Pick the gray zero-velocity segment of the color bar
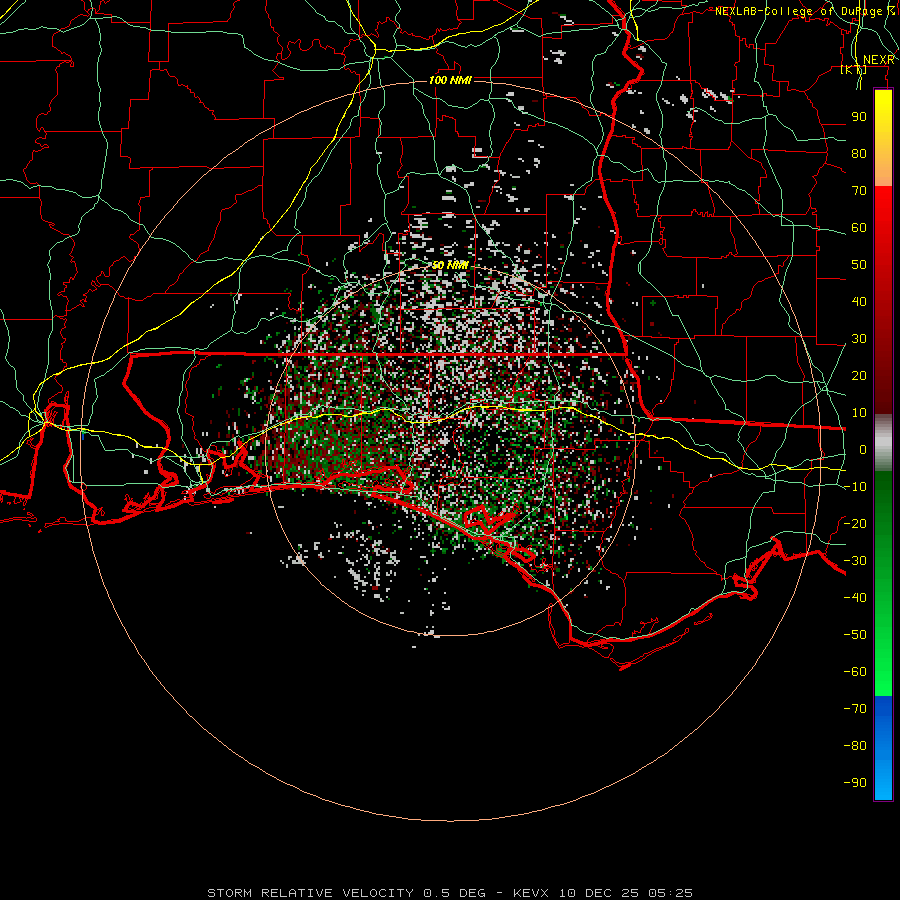Image resolution: width=900 pixels, height=900 pixels. click(883, 443)
